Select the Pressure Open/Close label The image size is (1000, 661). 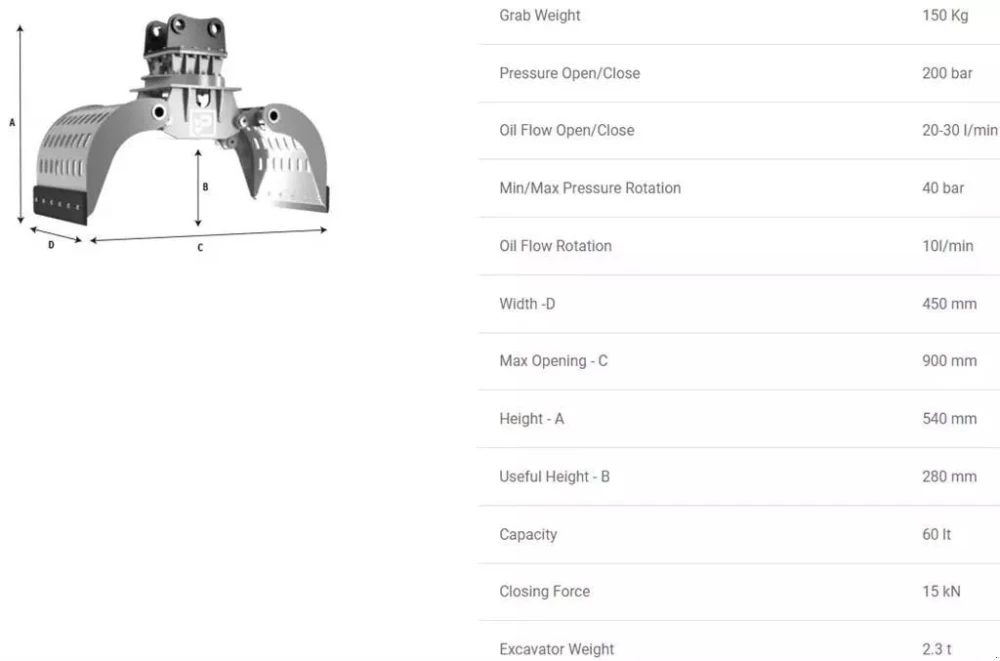click(569, 73)
